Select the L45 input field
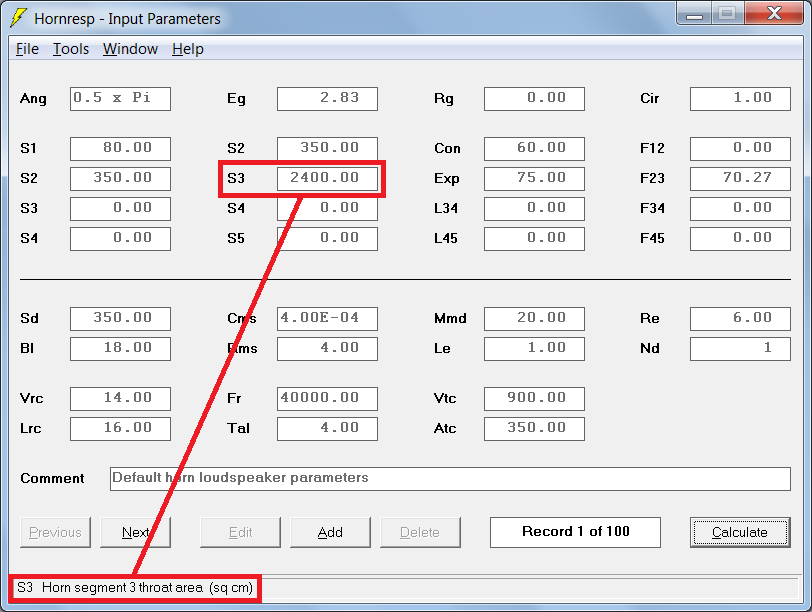 [534, 239]
